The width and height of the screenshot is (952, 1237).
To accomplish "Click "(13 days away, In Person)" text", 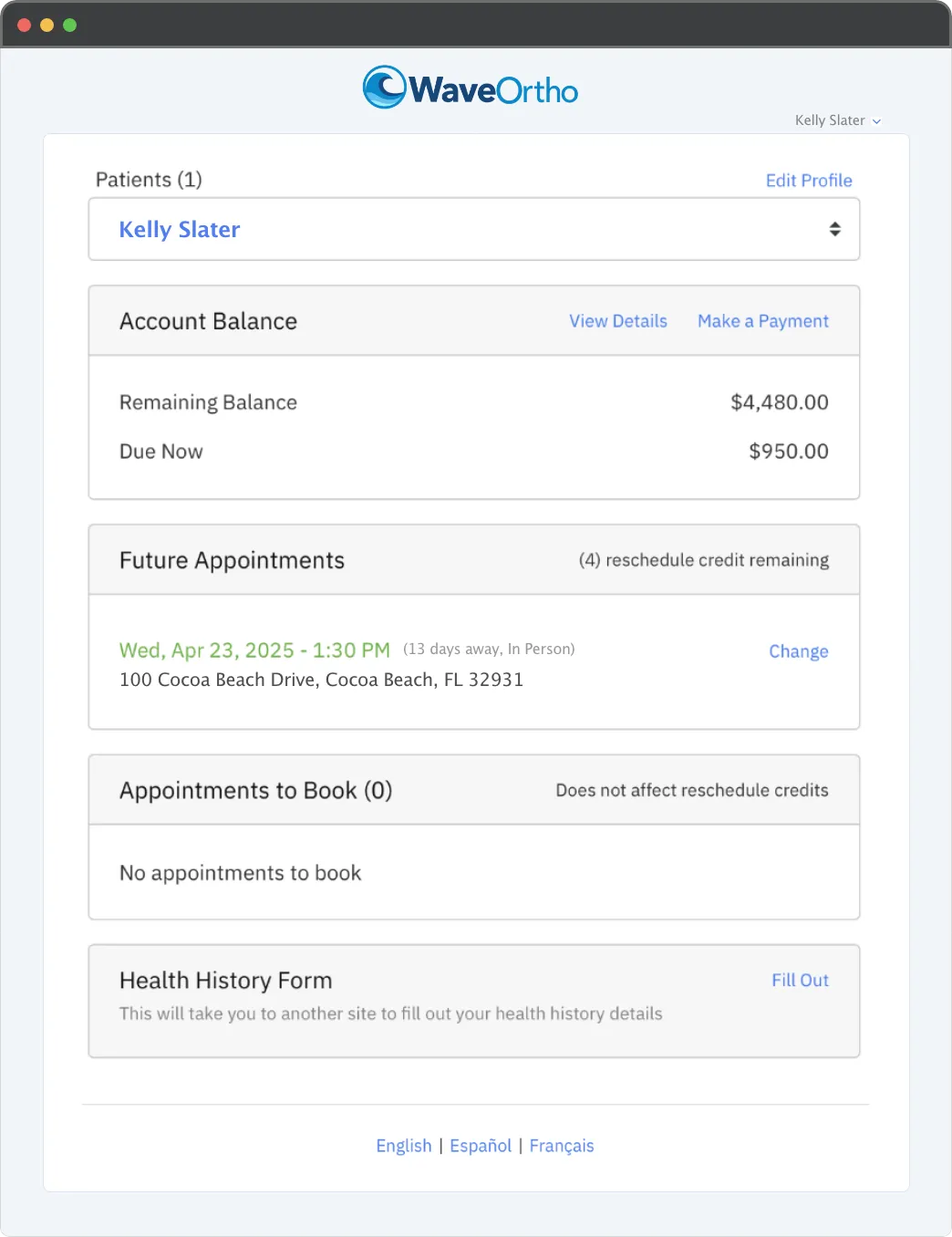I will (489, 650).
